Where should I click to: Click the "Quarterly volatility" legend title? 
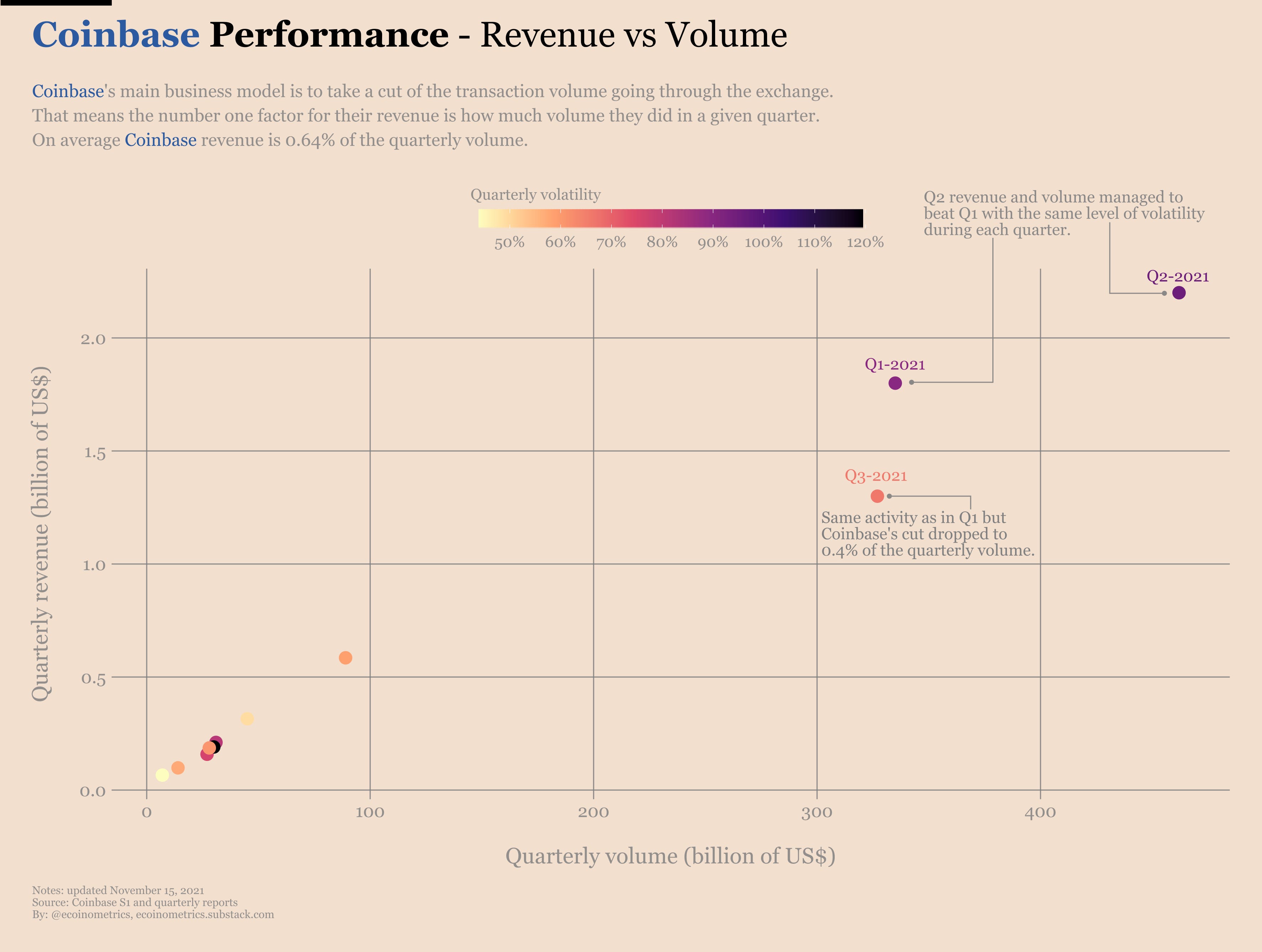point(535,195)
